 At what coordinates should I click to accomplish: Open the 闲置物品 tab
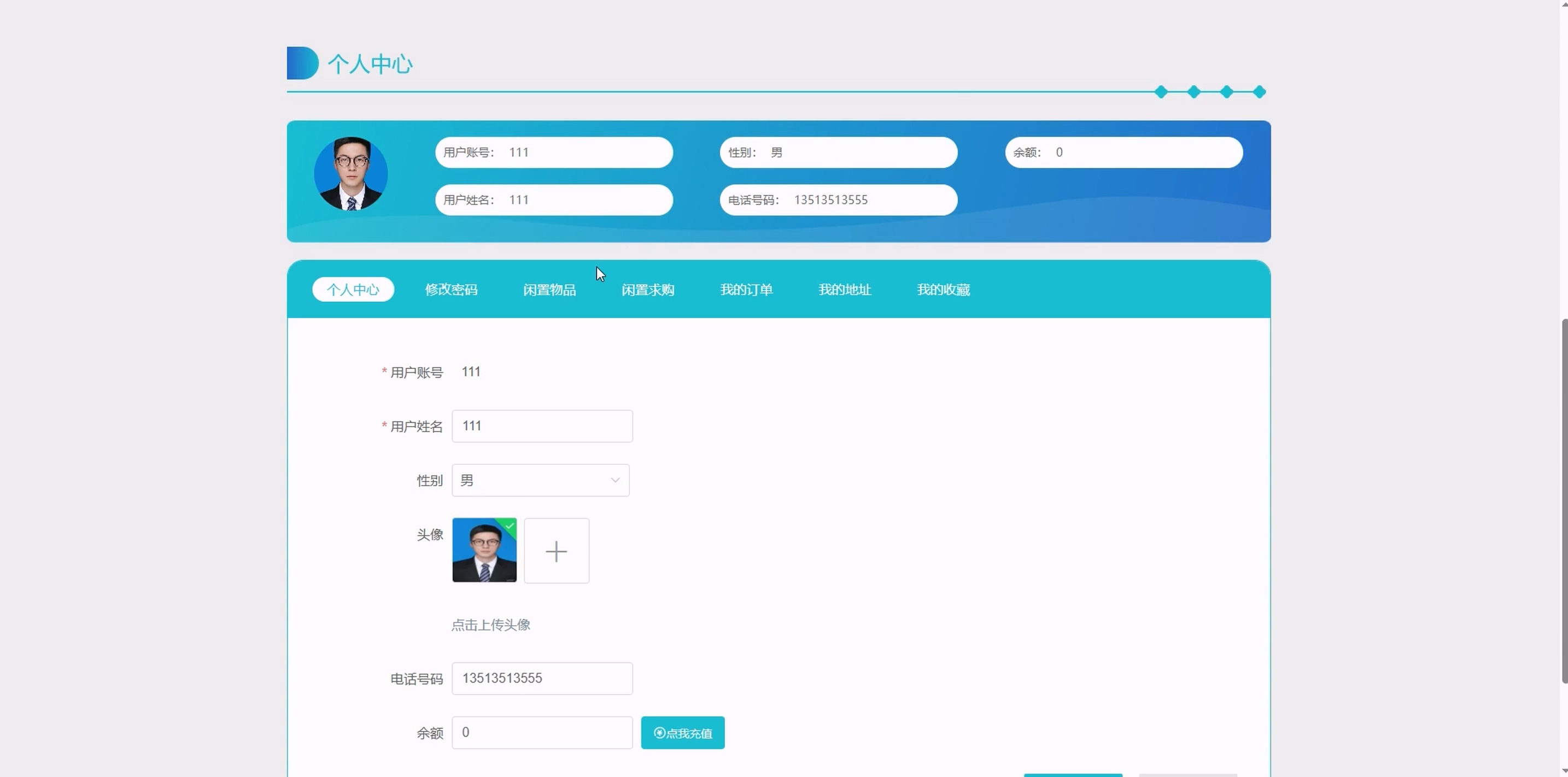[x=549, y=290]
